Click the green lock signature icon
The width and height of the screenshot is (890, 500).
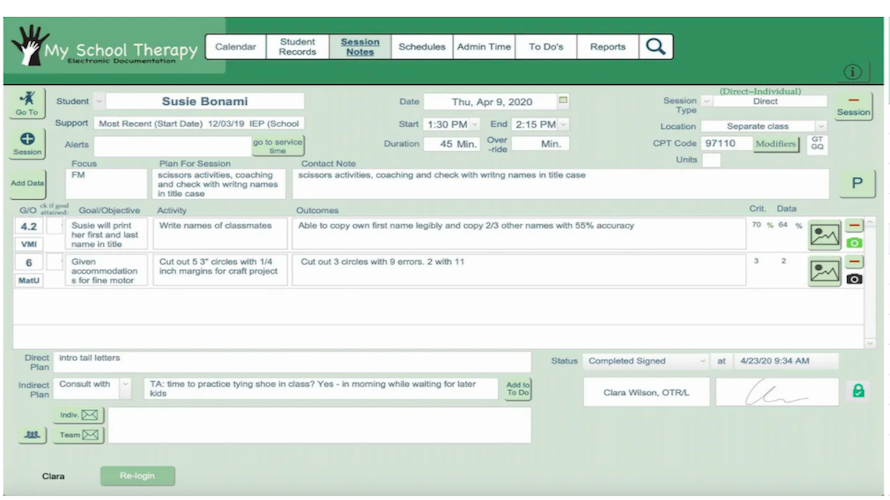(858, 390)
